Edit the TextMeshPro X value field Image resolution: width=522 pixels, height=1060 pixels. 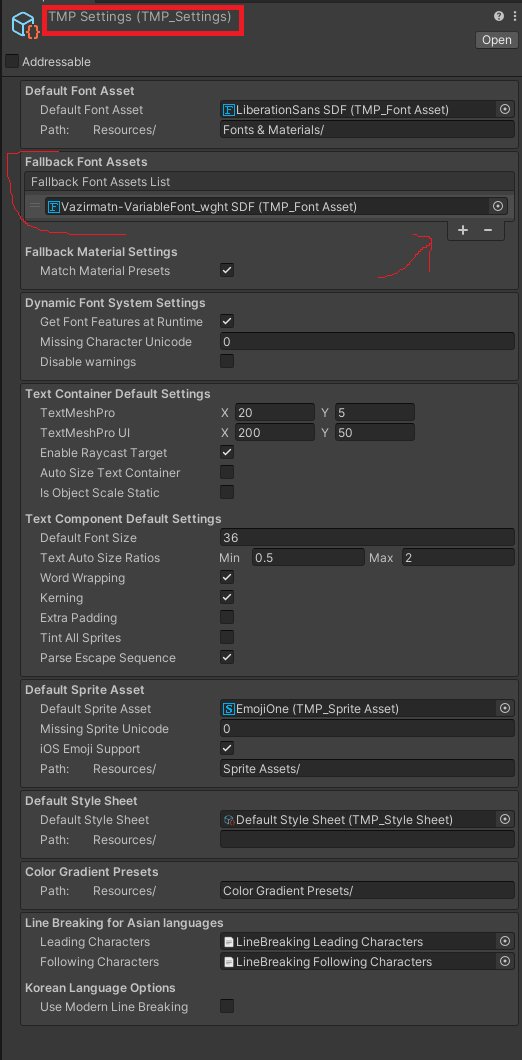[275, 412]
